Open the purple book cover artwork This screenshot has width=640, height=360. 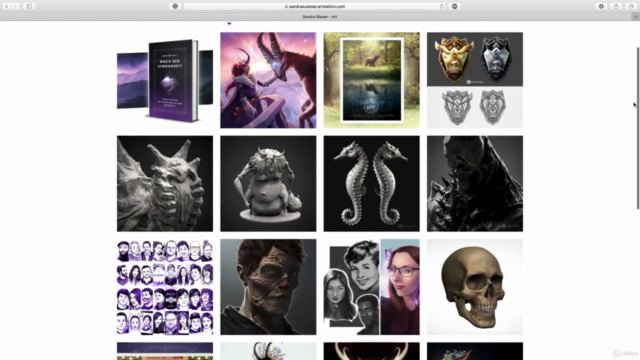165,80
